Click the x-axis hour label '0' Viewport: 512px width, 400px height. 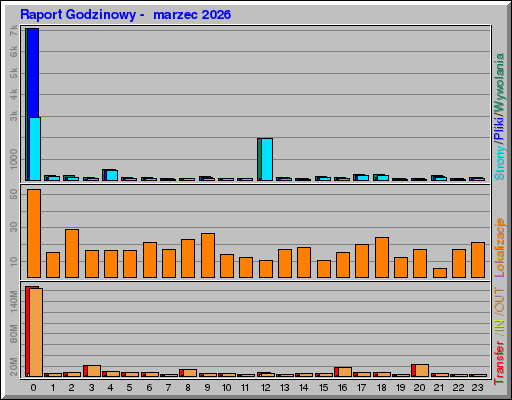click(33, 388)
